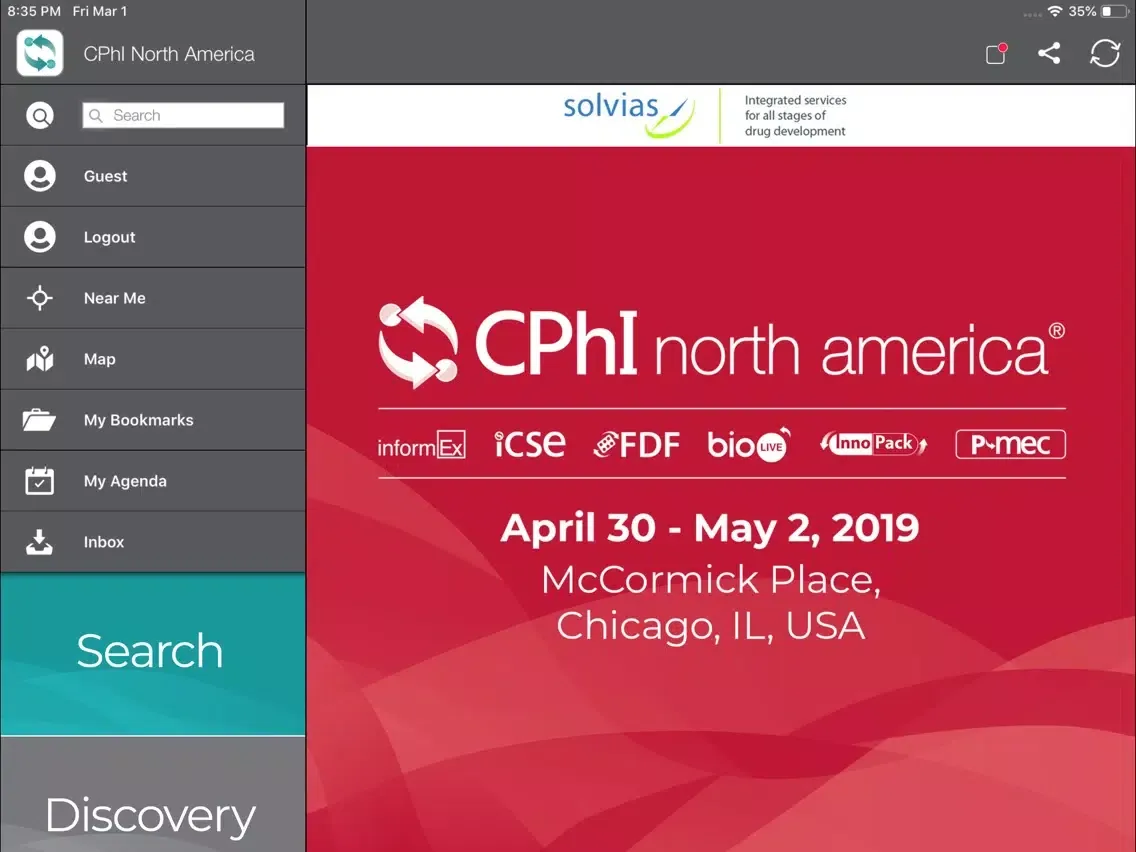
Task: Click the 8:35 PM clock in status bar
Action: point(34,12)
